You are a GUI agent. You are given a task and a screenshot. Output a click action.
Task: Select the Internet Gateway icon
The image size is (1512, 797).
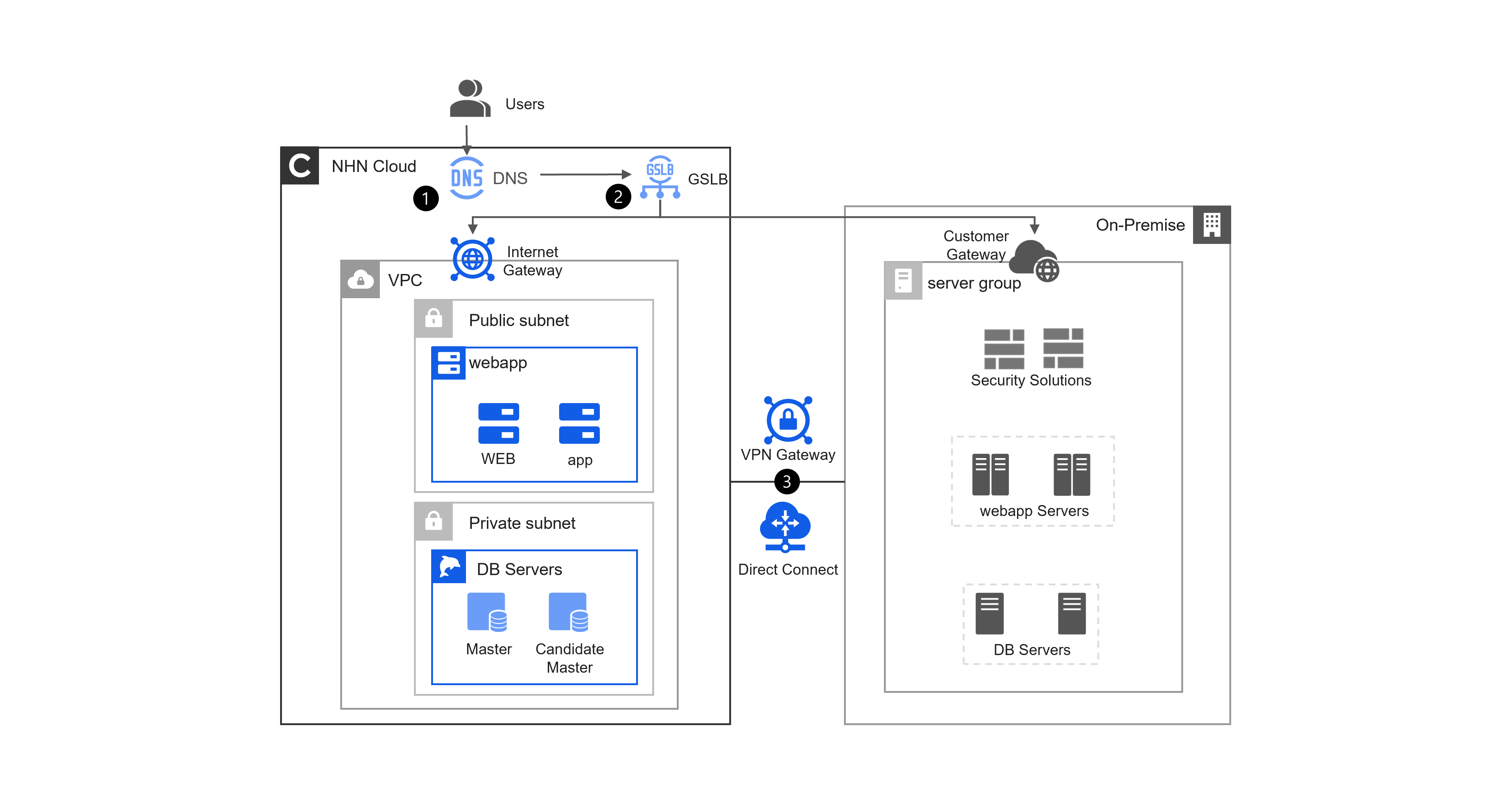[473, 259]
